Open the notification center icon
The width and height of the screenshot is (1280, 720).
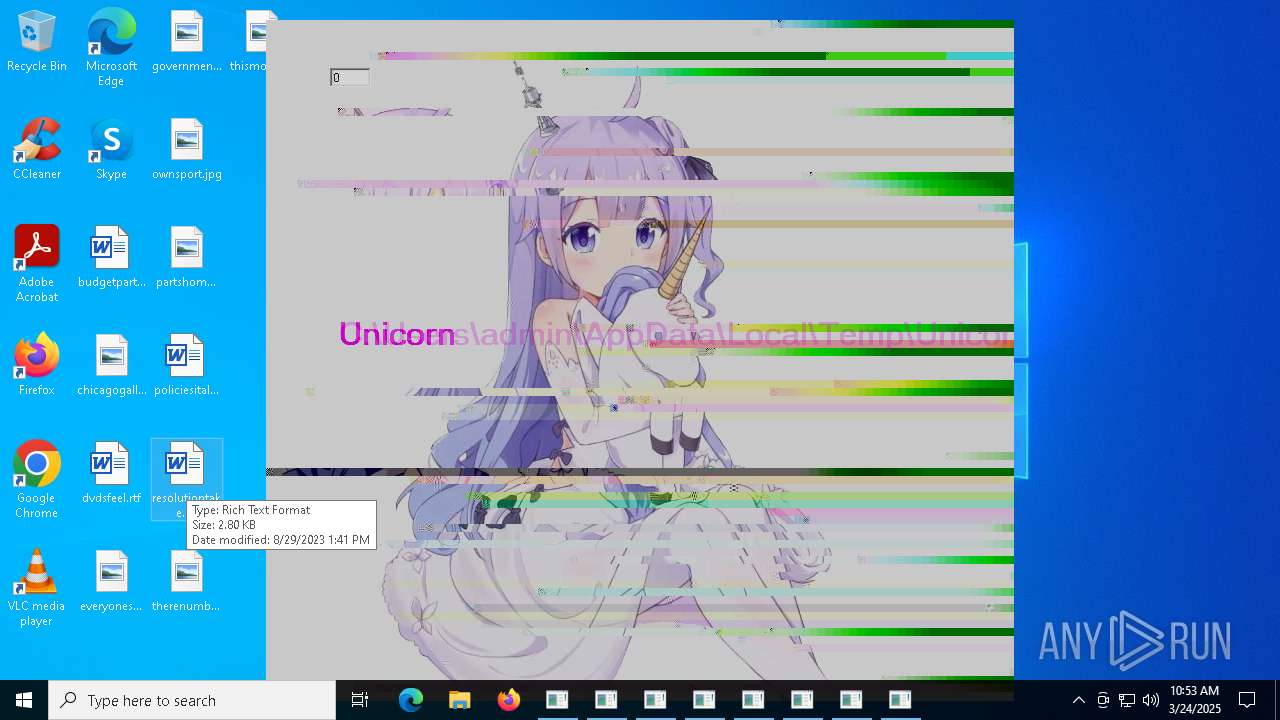(1247, 700)
